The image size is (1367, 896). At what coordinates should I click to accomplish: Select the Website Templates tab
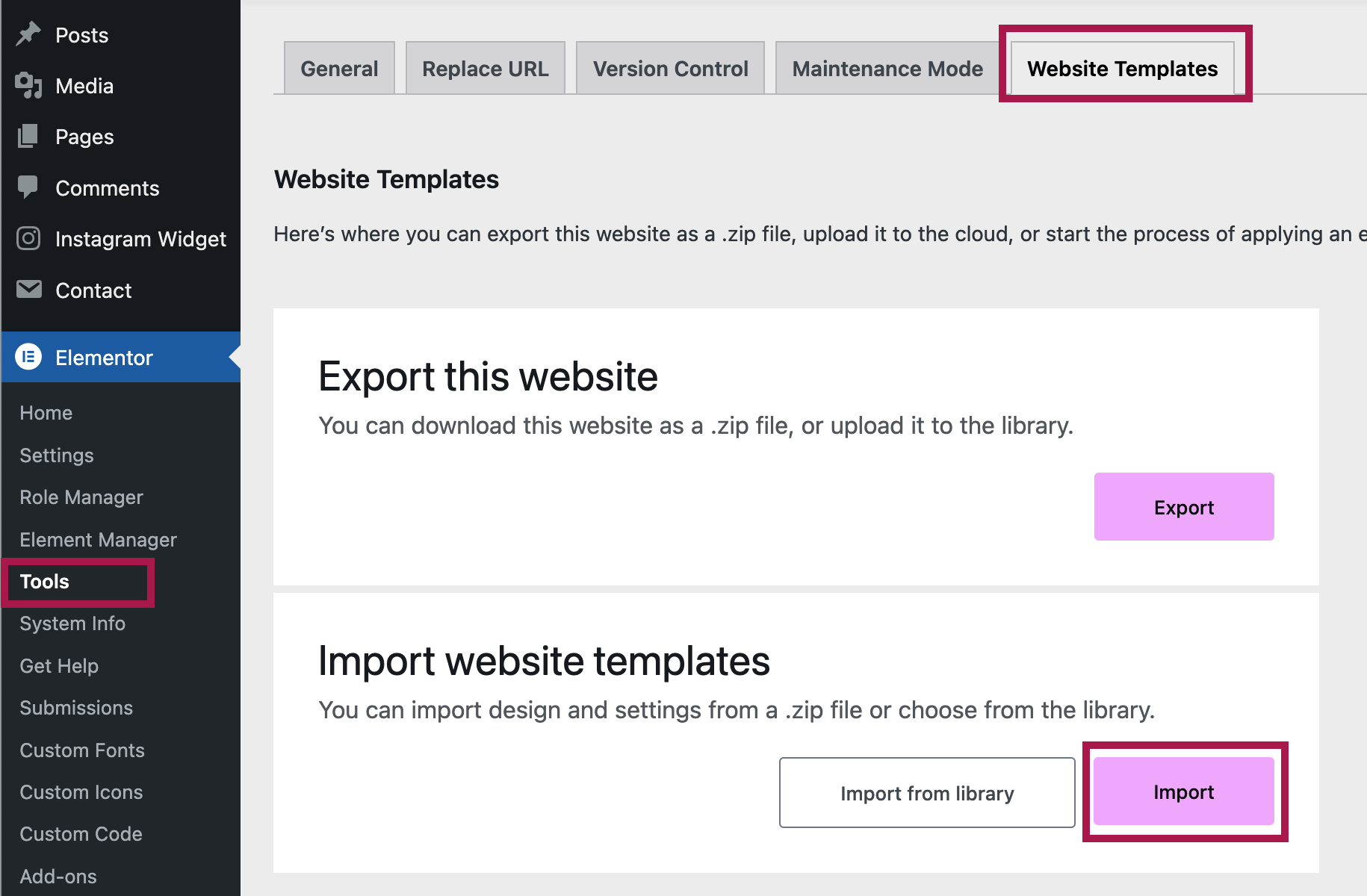pos(1122,69)
